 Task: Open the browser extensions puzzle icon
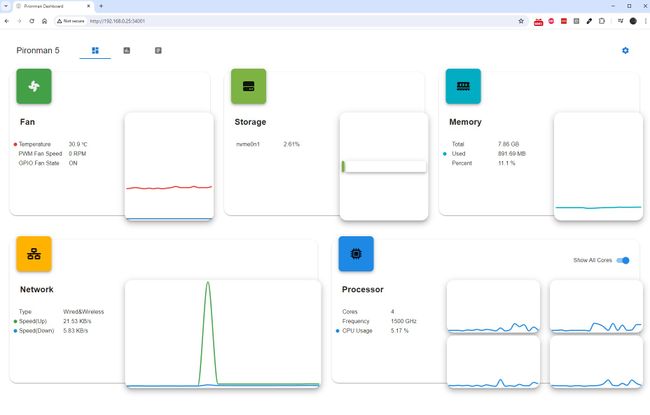[602, 21]
